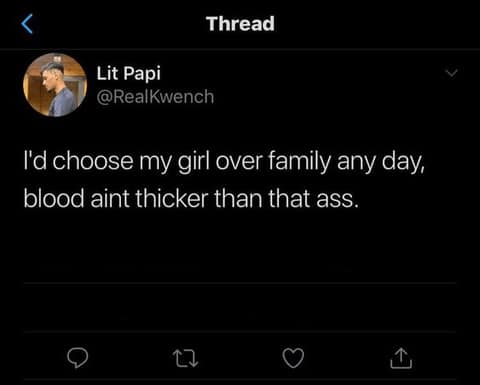Visit the @RealKwench handle
Viewport: 480px width, 385px height.
point(155,97)
